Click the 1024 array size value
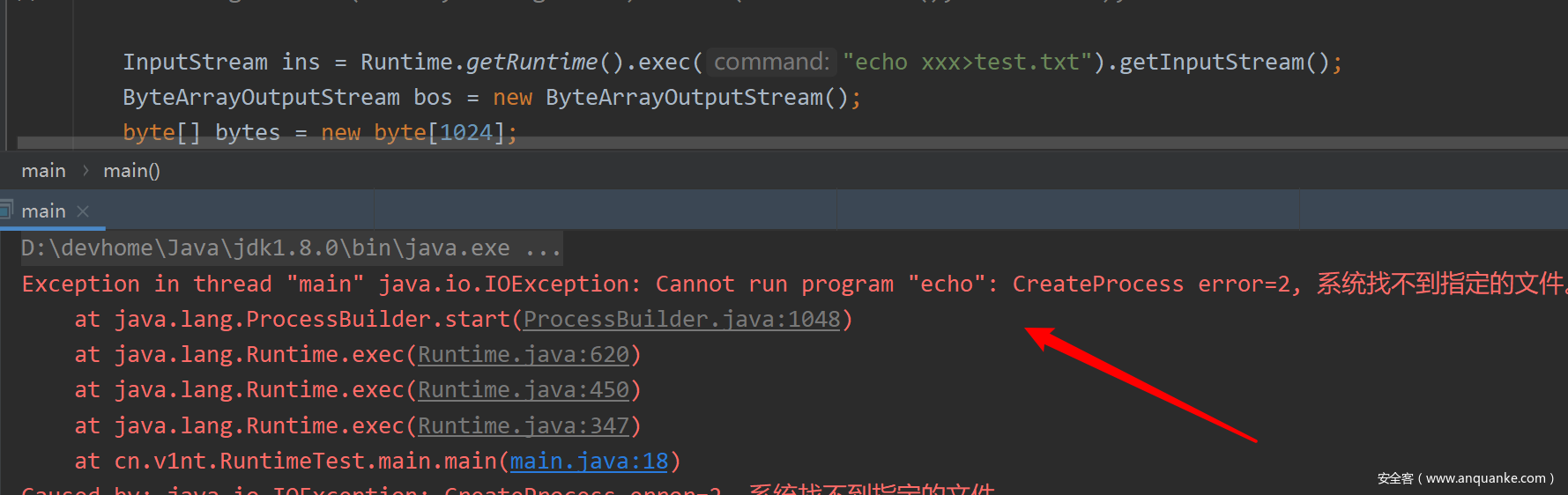The height and width of the screenshot is (495, 1568). (x=465, y=132)
